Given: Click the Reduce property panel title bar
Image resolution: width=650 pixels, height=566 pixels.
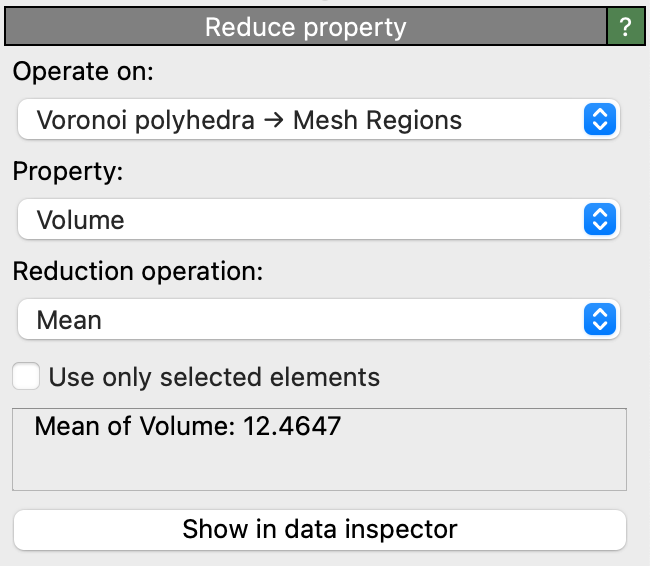Looking at the screenshot, I should (305, 27).
